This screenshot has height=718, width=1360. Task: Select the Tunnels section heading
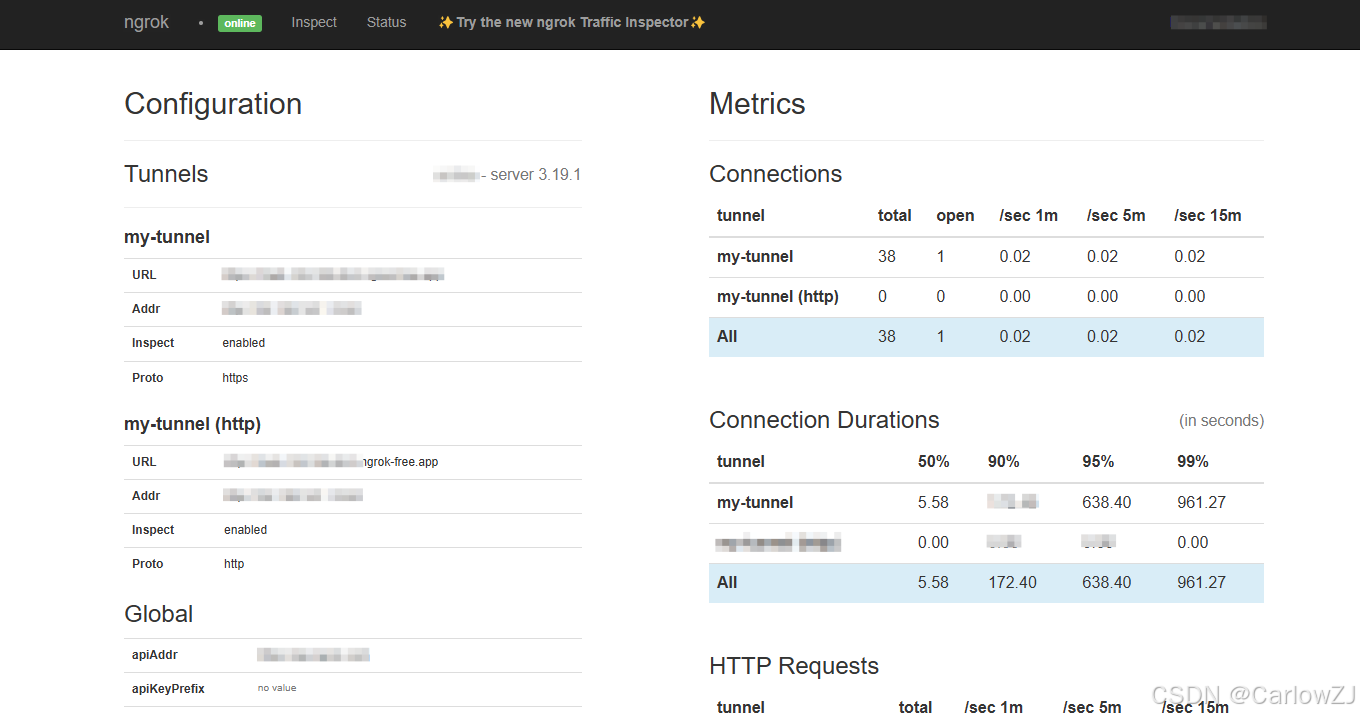pos(166,174)
